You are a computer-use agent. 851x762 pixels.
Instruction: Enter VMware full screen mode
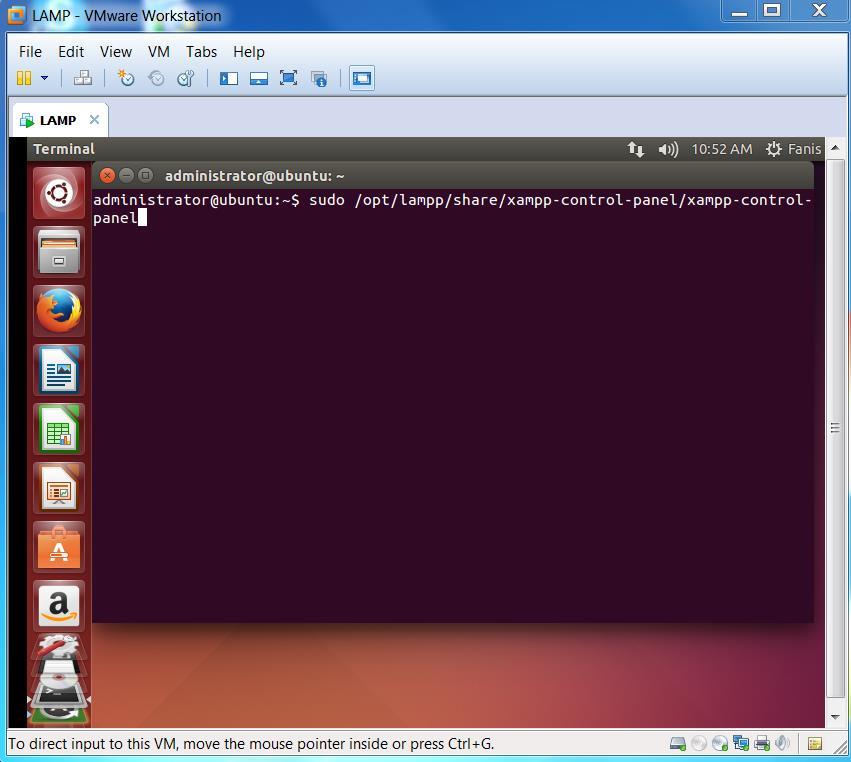pyautogui.click(x=288, y=78)
